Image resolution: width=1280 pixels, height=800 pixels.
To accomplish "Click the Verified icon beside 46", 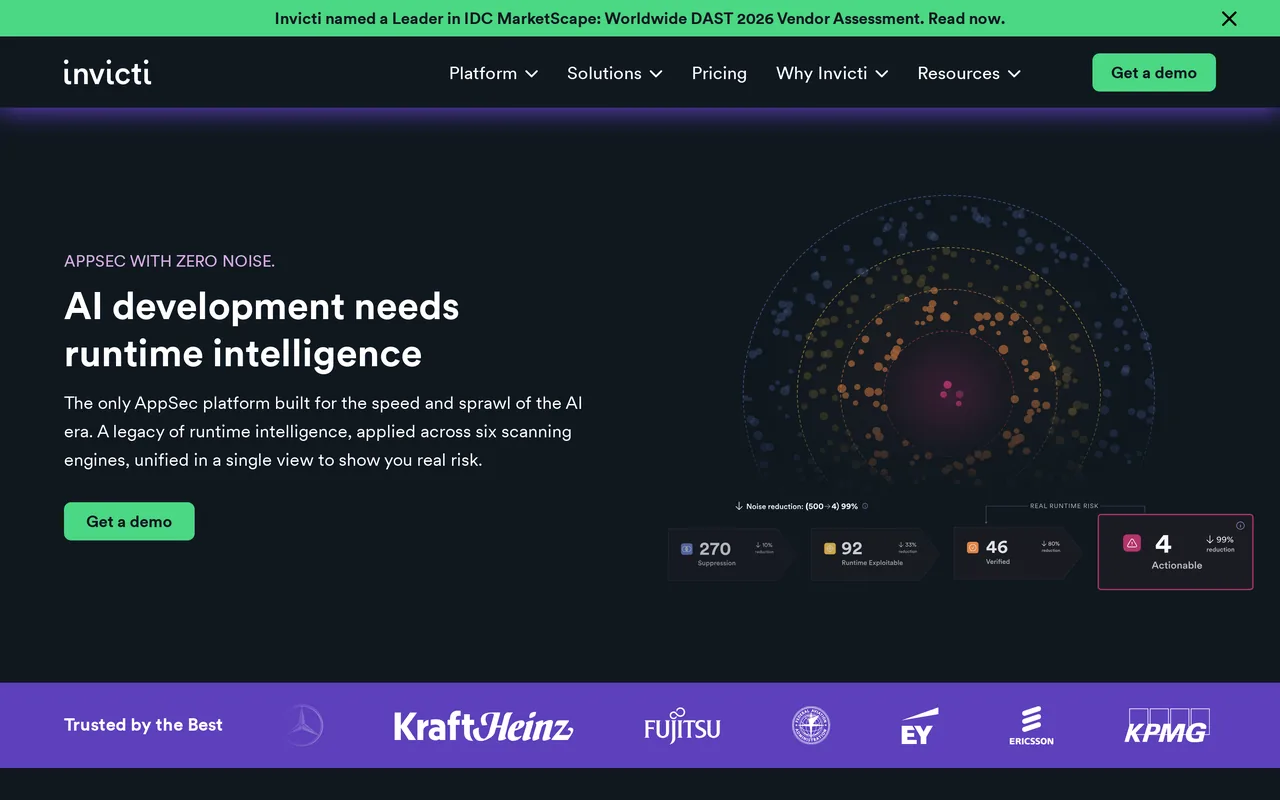I will pyautogui.click(x=973, y=548).
